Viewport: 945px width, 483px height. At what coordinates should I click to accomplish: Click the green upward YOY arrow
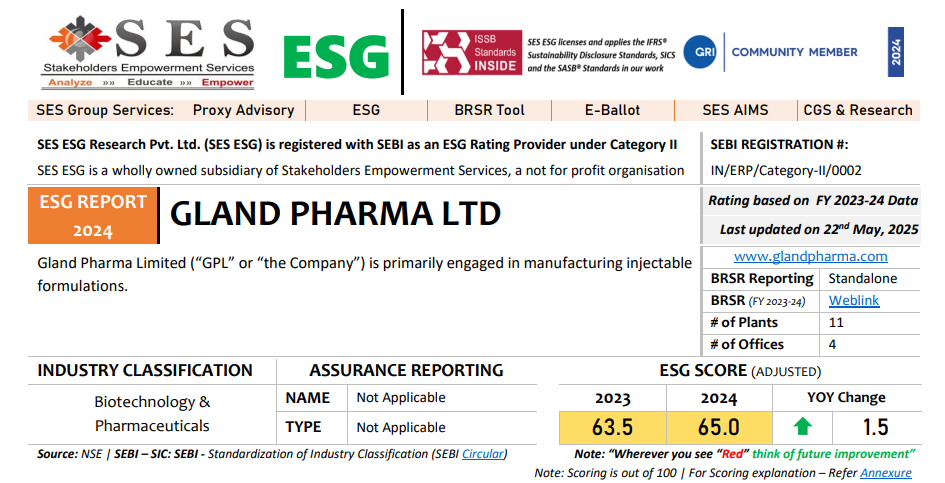coord(802,427)
